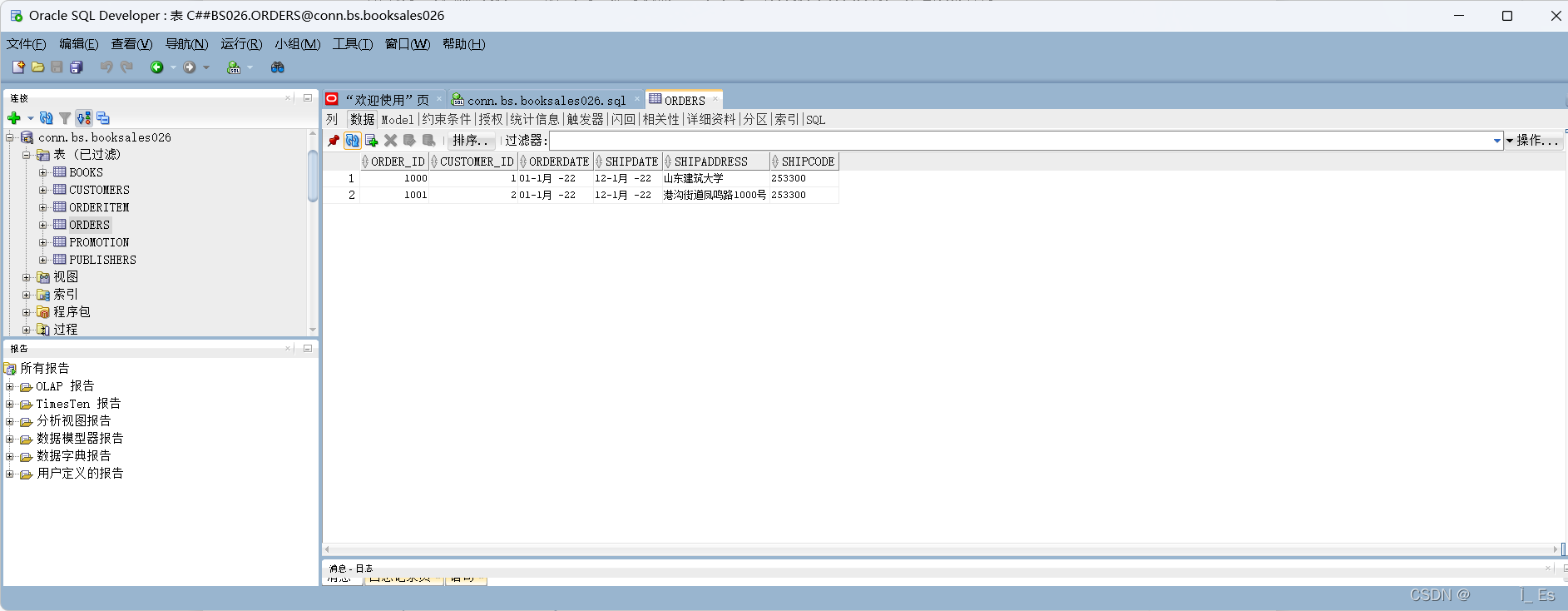Click the Open folder toolbar icon

click(x=37, y=67)
